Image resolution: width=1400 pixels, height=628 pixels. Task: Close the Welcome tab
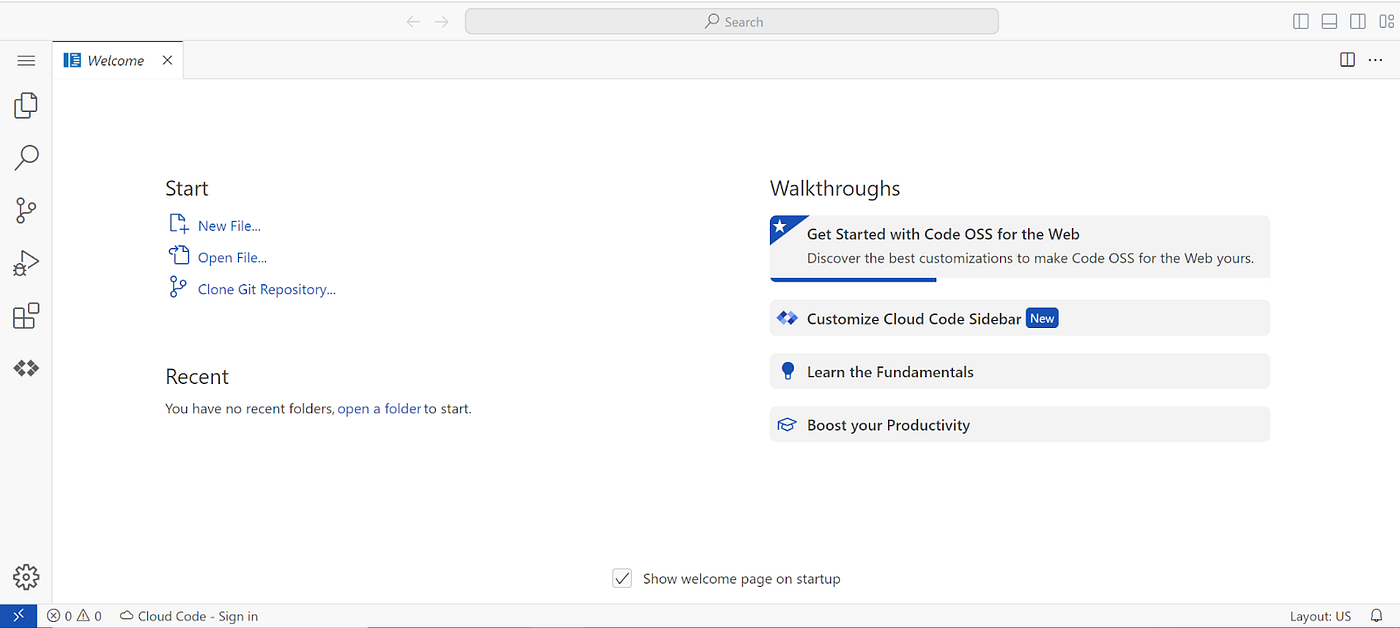167,60
